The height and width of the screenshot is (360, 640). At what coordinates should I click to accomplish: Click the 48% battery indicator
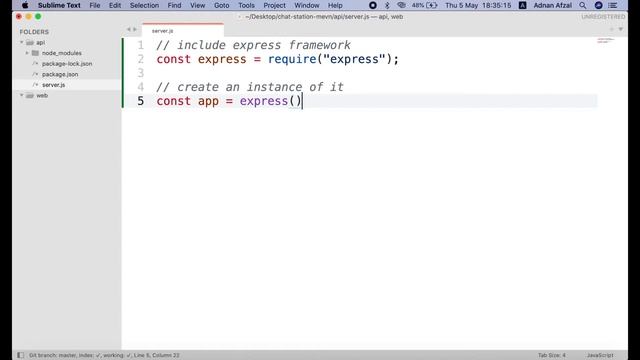(x=424, y=5)
